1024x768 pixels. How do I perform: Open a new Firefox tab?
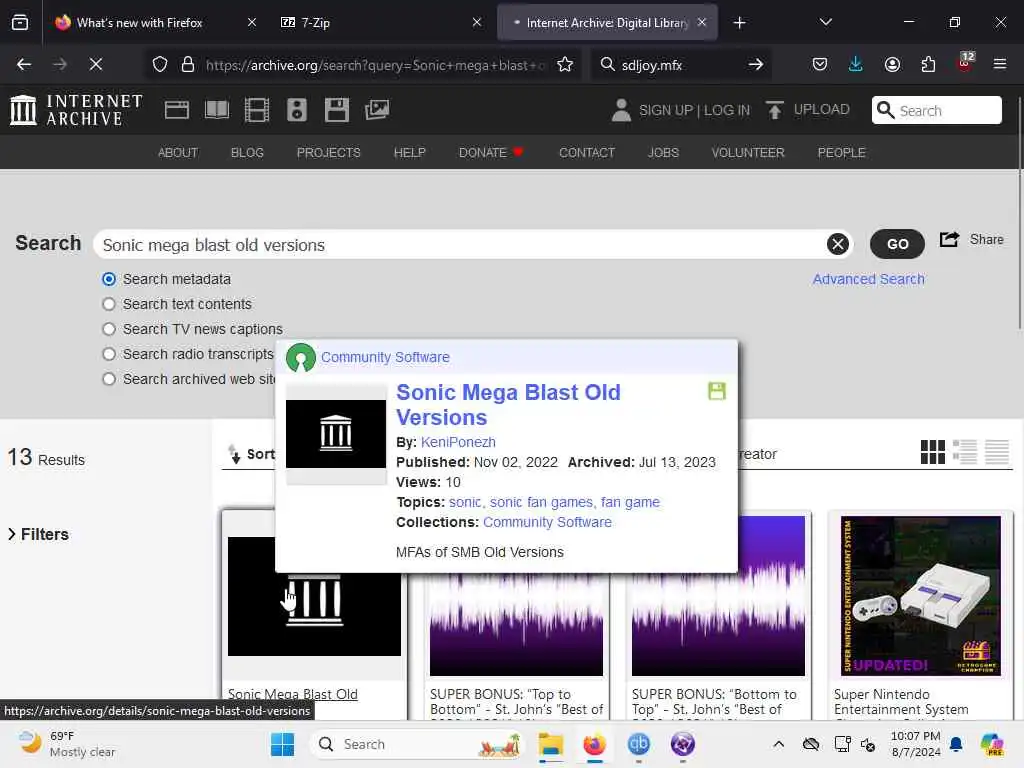tap(739, 23)
